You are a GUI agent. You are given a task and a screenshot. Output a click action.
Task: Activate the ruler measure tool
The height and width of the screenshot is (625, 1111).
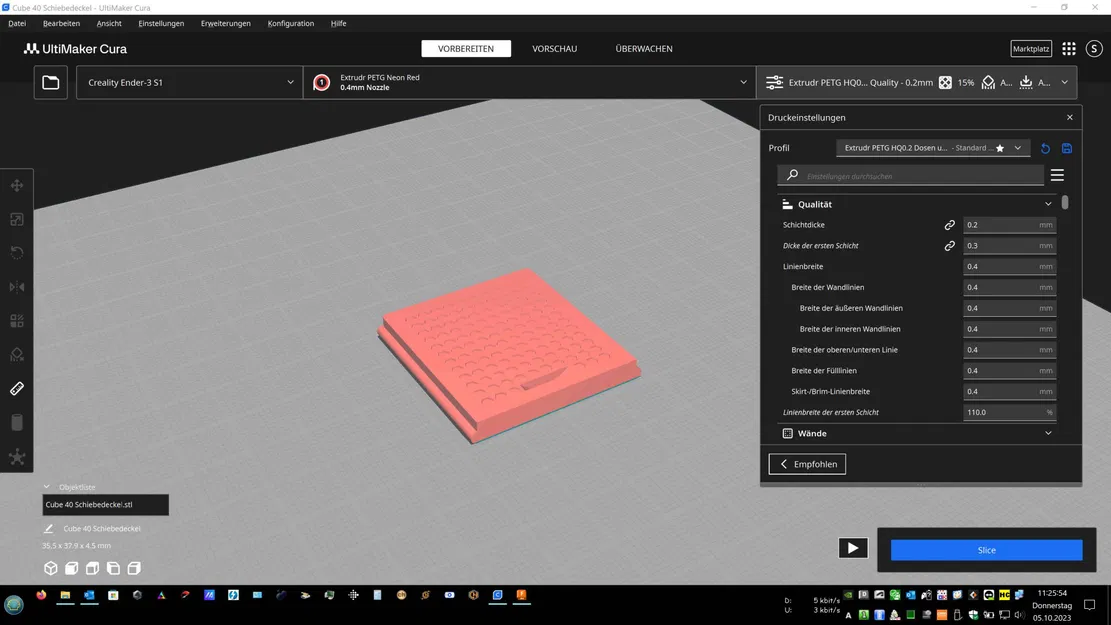click(17, 388)
